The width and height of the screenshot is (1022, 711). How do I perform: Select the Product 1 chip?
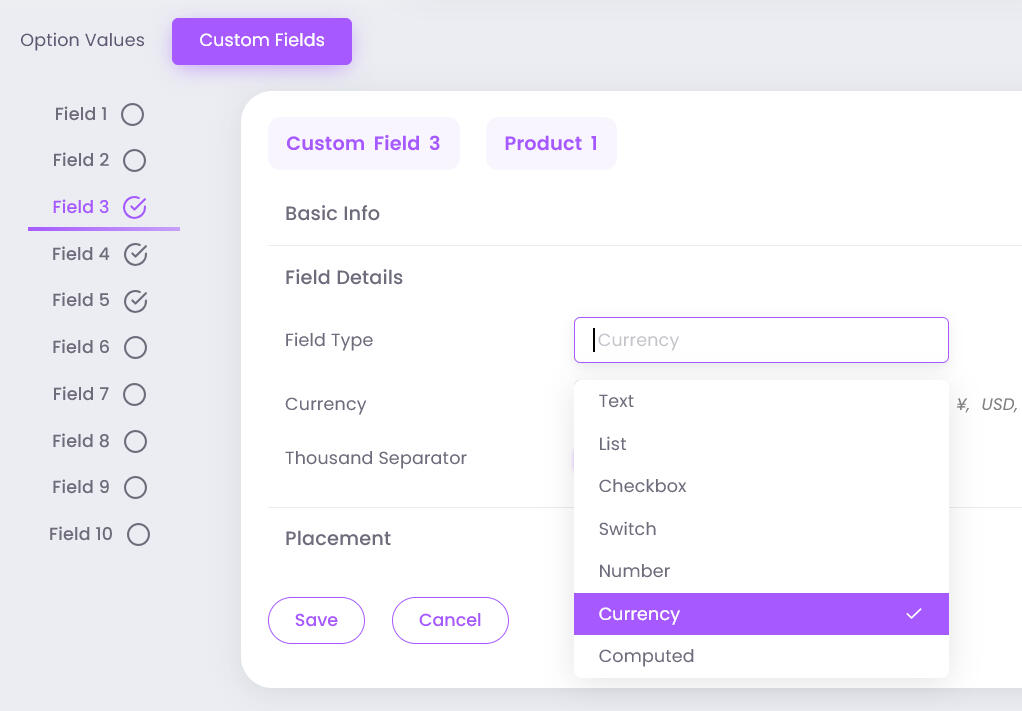click(551, 143)
